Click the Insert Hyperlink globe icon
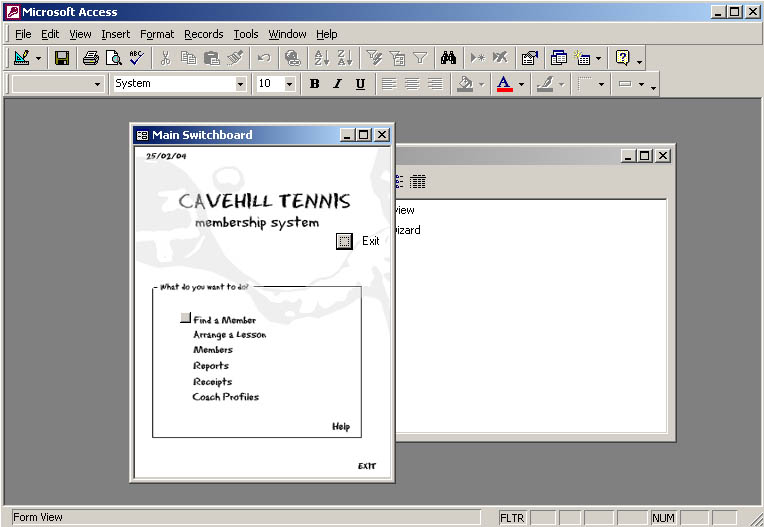Viewport: 764px width, 527px height. (293, 58)
